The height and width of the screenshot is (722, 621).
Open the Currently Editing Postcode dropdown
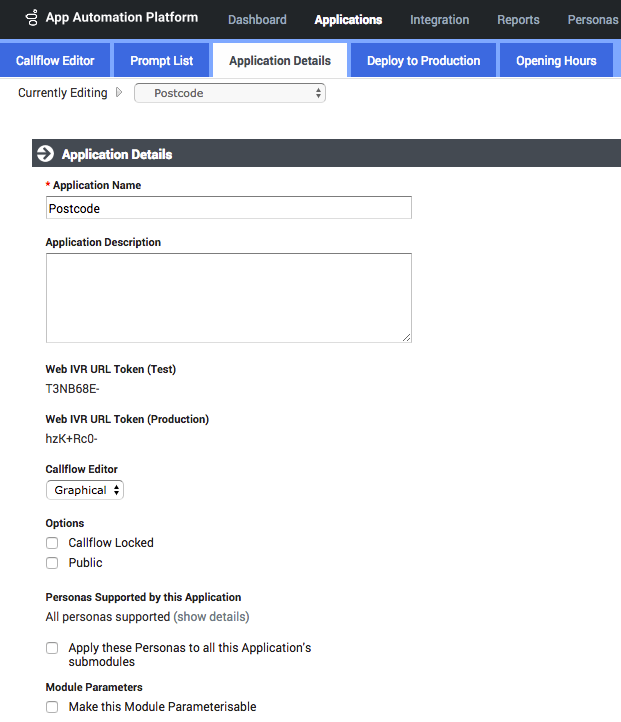pos(230,93)
